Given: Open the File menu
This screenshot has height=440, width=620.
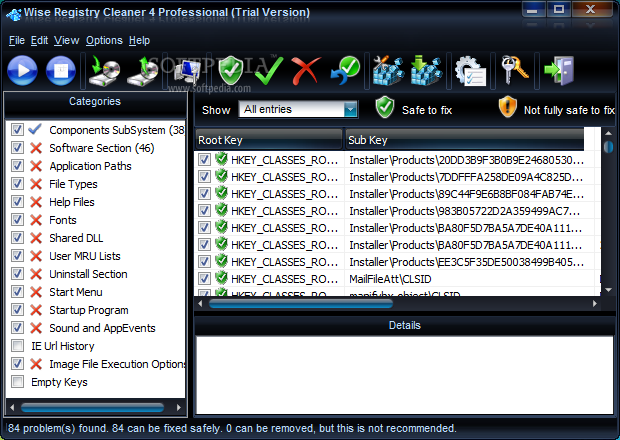Looking at the screenshot, I should tap(17, 40).
